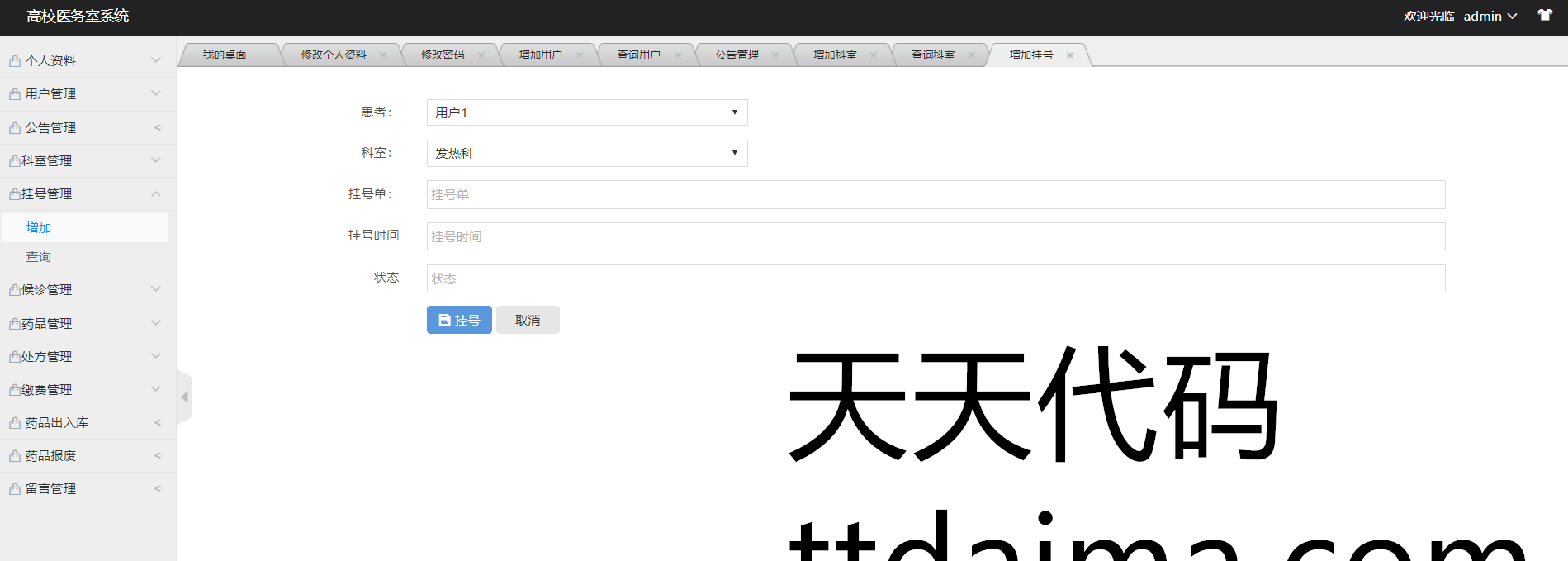Submit the form with 挂号 button
The image size is (1568, 561).
[459, 320]
